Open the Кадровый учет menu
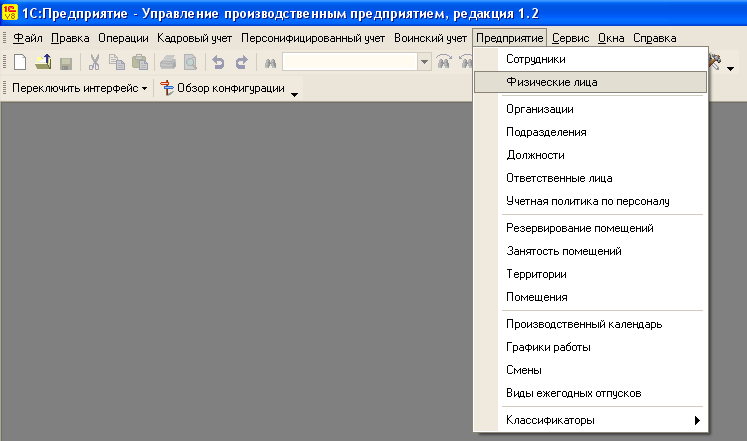The height and width of the screenshot is (441, 747). tap(194, 38)
